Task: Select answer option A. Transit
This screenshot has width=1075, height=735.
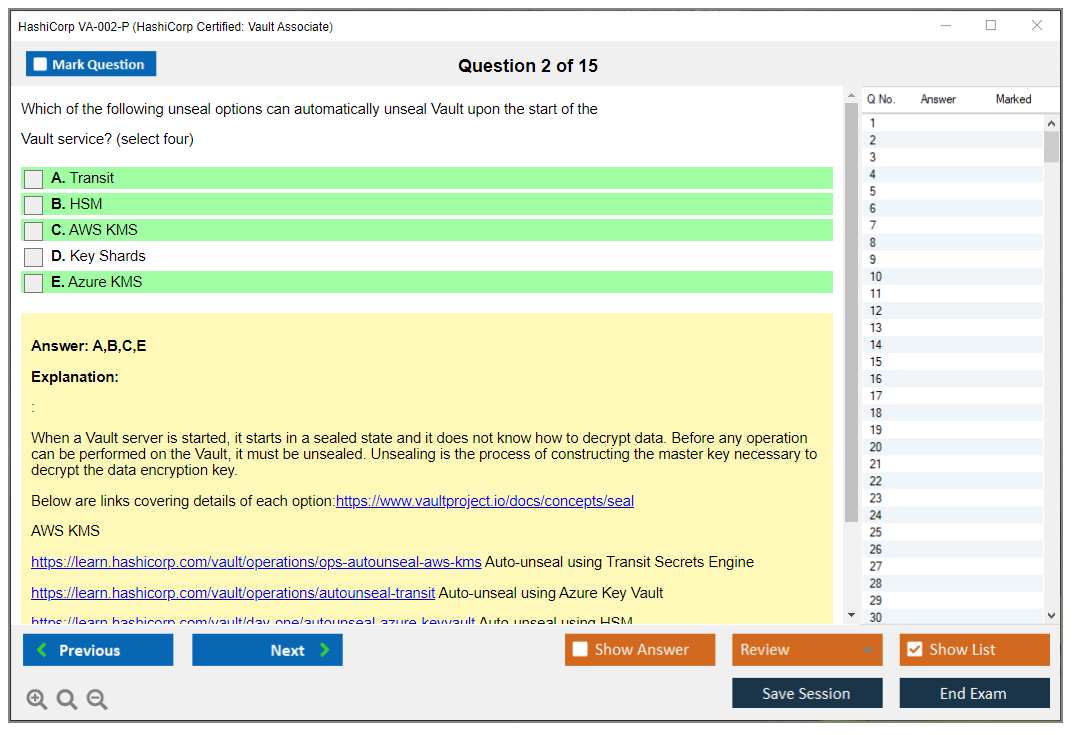Action: 34,179
